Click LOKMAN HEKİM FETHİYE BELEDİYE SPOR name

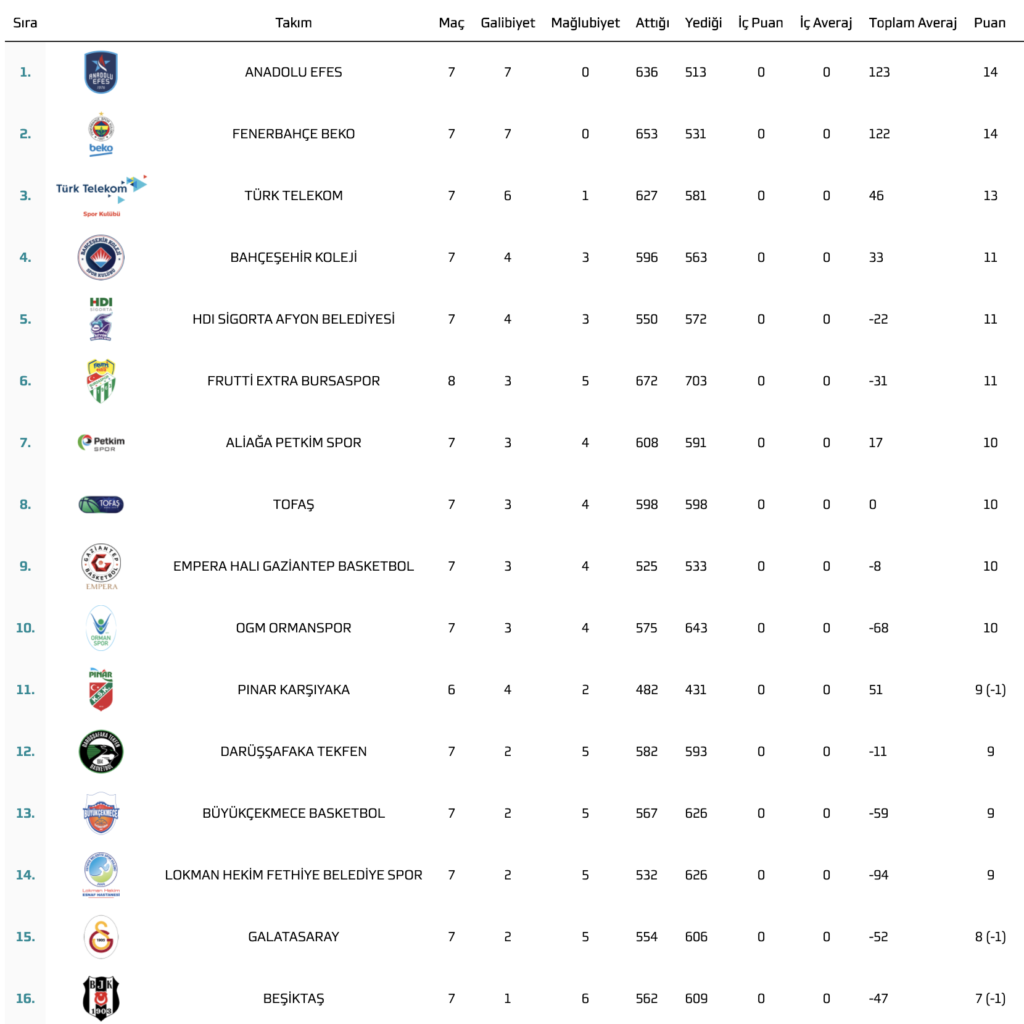pos(293,875)
